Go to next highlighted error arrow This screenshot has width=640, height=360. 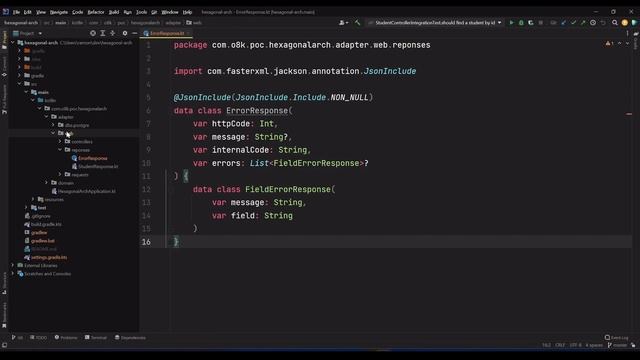point(627,43)
